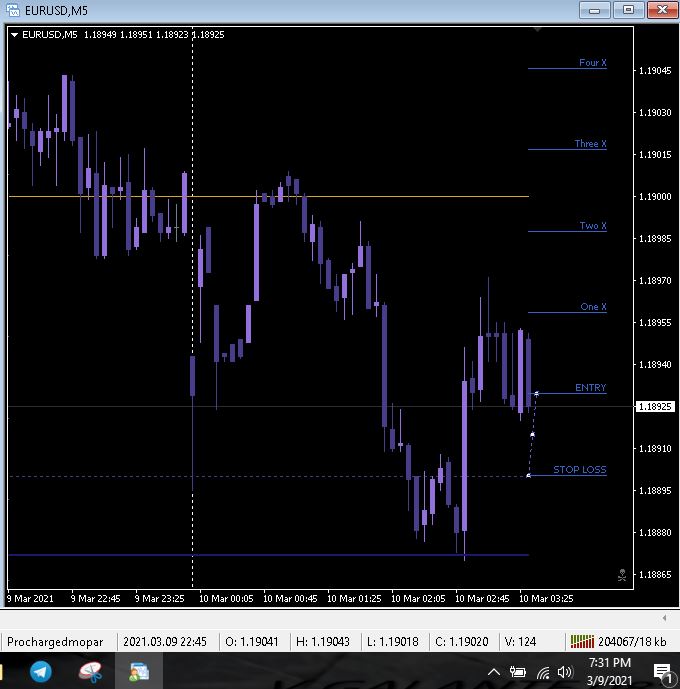Screen dimensions: 680x689
Task: Click the 2021.03.09 22:45 status bar field
Action: [x=165, y=642]
